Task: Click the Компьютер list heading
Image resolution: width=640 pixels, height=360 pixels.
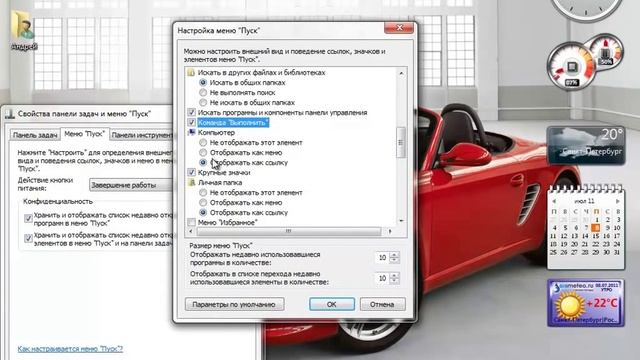Action: click(x=216, y=133)
